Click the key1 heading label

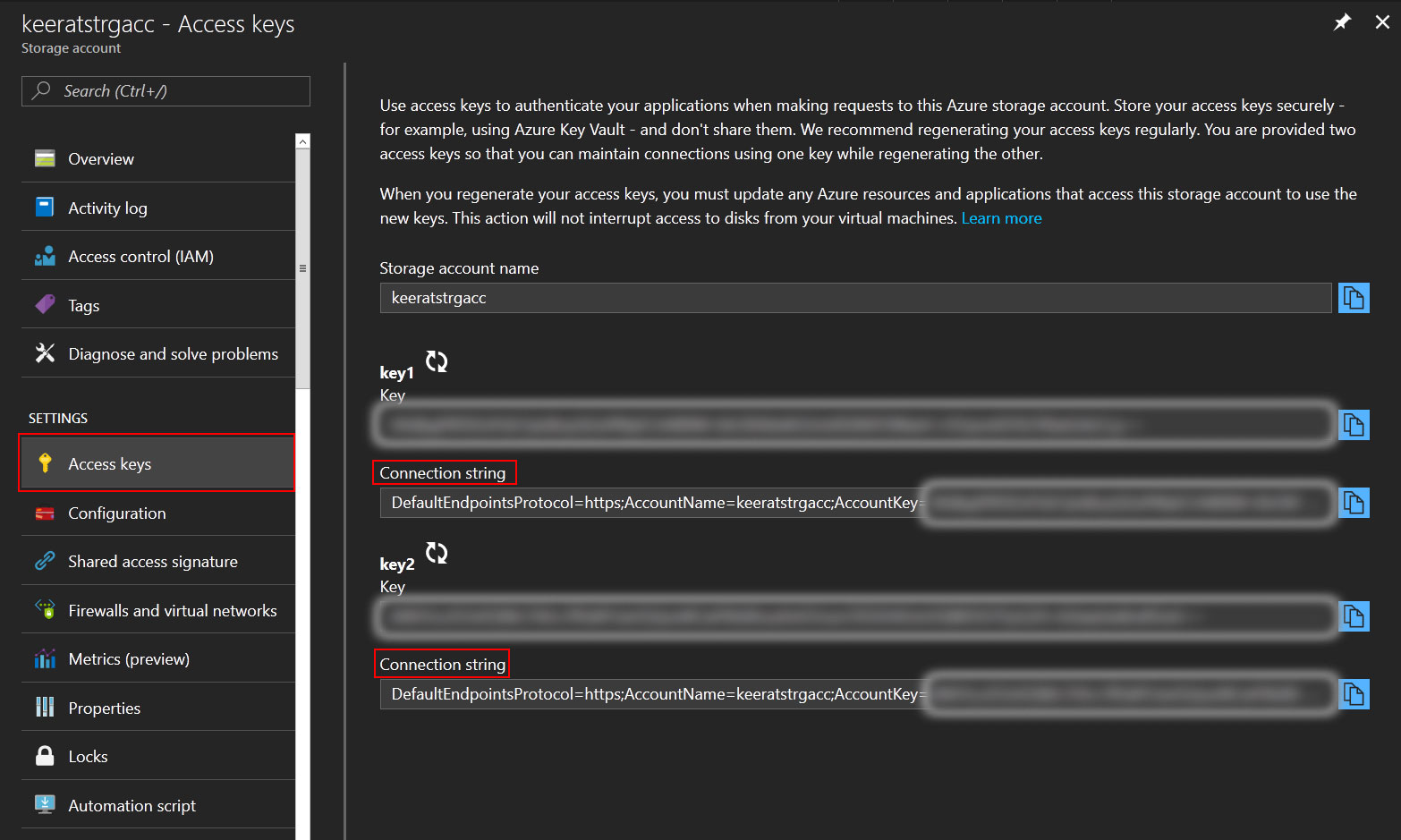click(396, 373)
